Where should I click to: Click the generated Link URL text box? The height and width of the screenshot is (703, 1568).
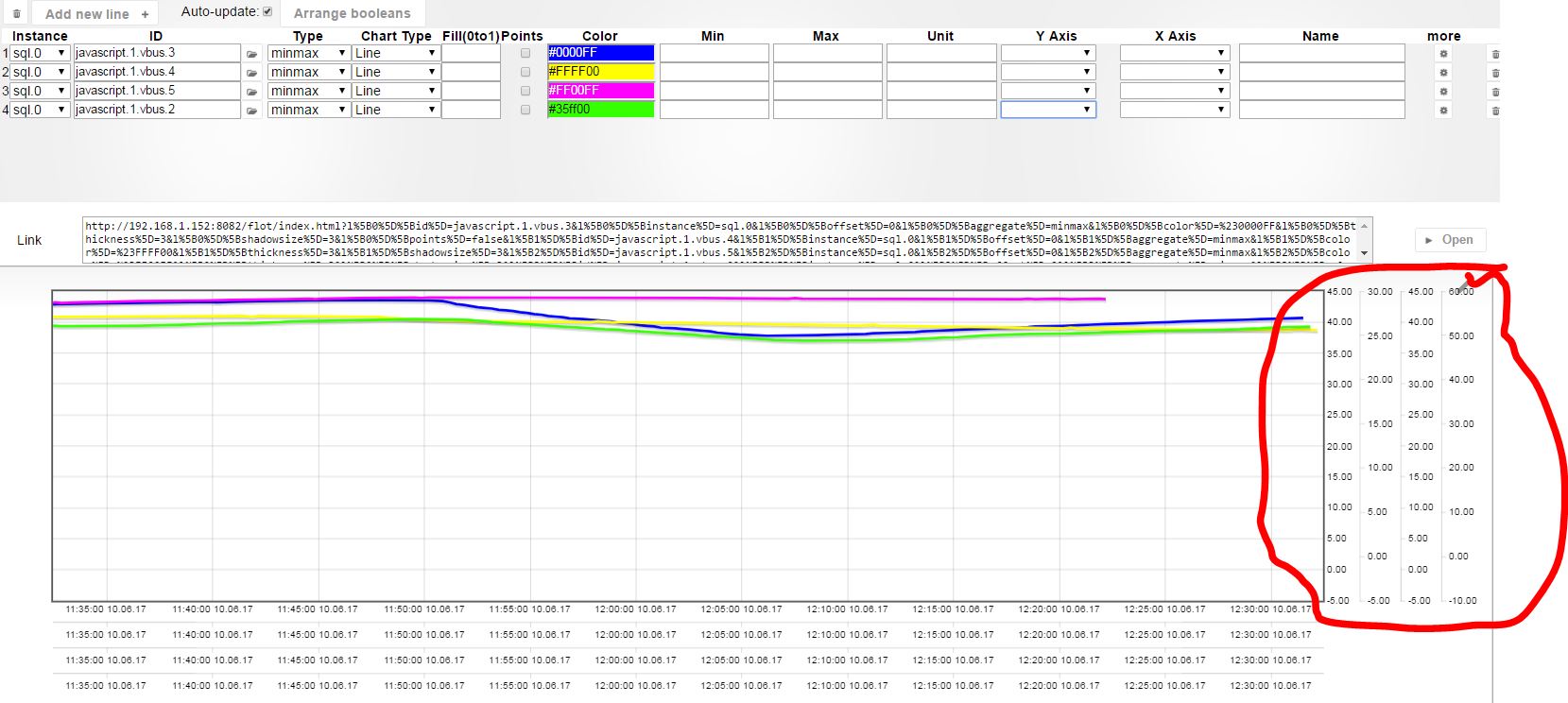click(718, 240)
